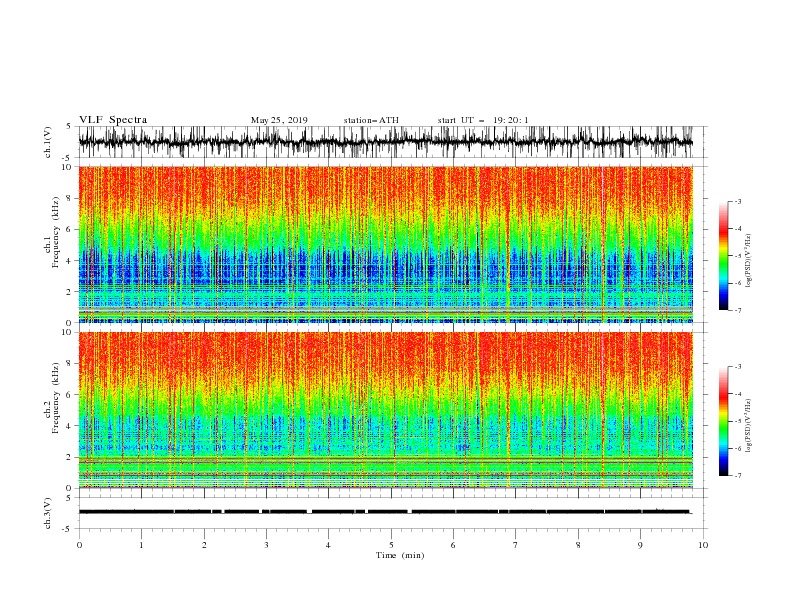792x612 pixels.
Task: Click the date 'May 25, 2019'
Action: coord(279,120)
